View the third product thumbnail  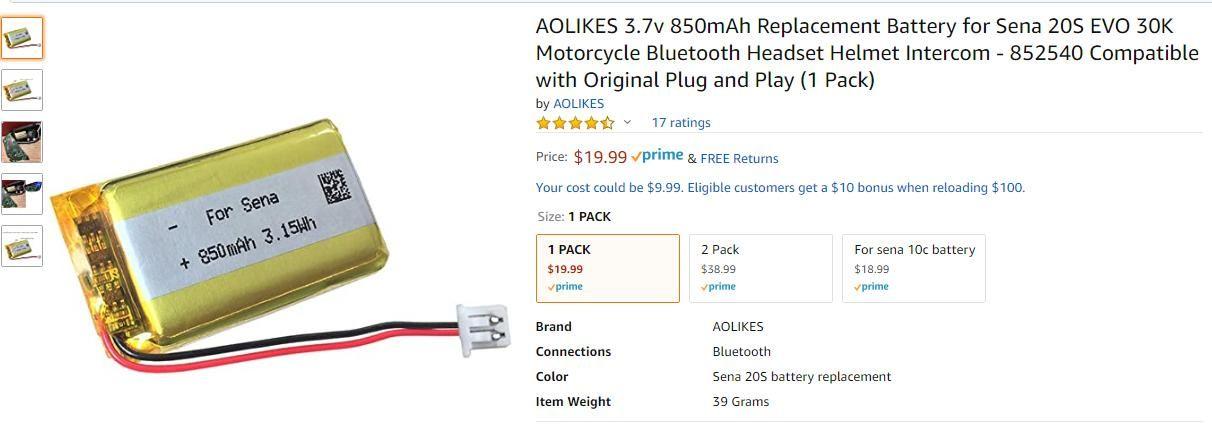click(22, 142)
